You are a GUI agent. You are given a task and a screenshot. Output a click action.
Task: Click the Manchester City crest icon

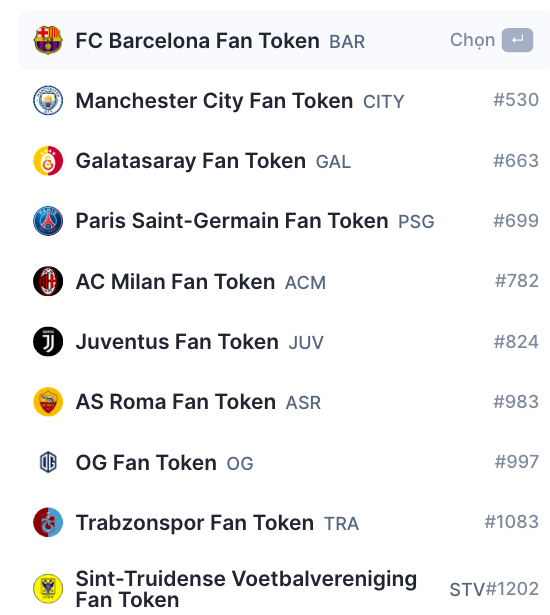point(48,100)
